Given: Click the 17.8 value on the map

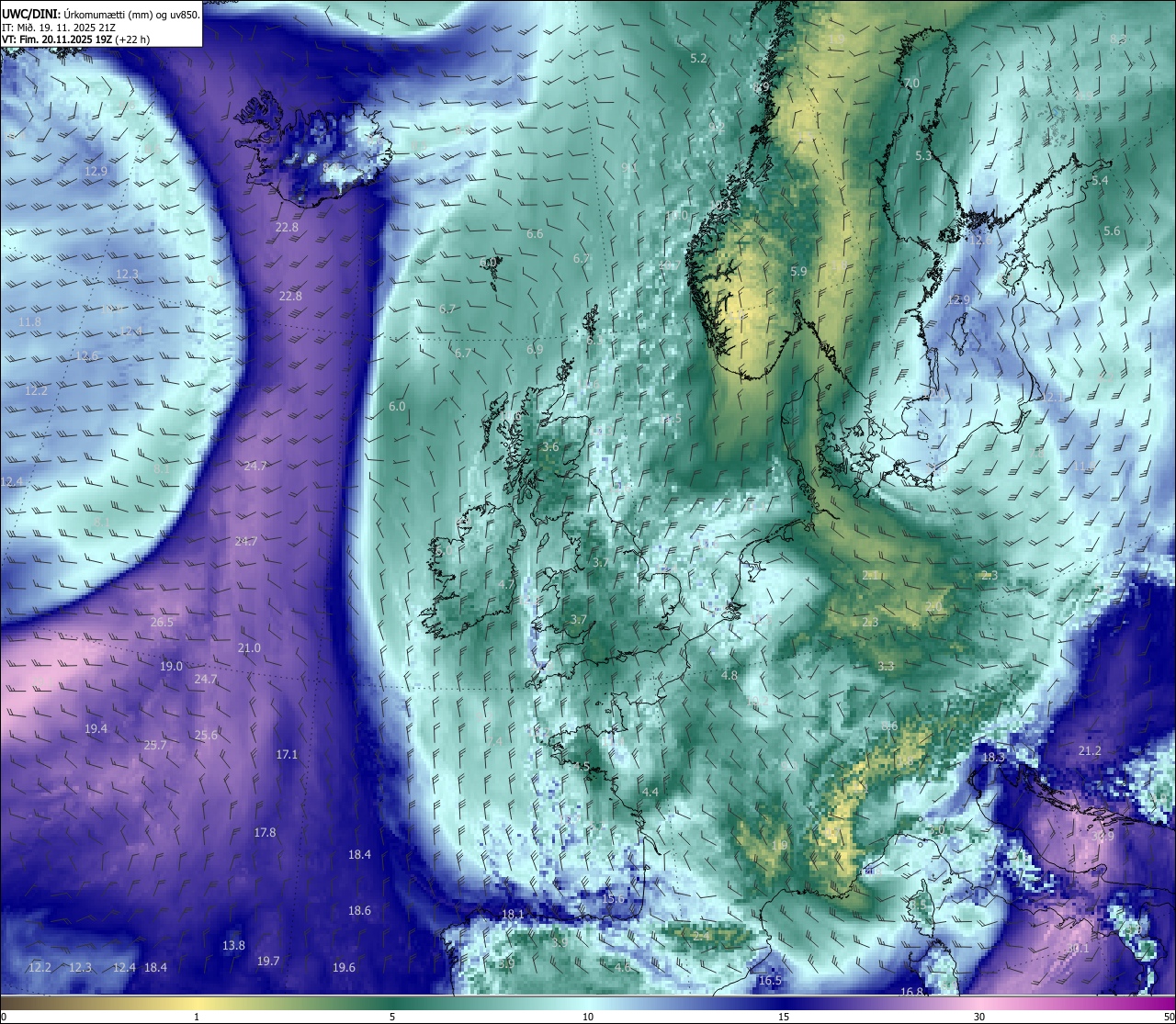Looking at the screenshot, I should (x=265, y=832).
